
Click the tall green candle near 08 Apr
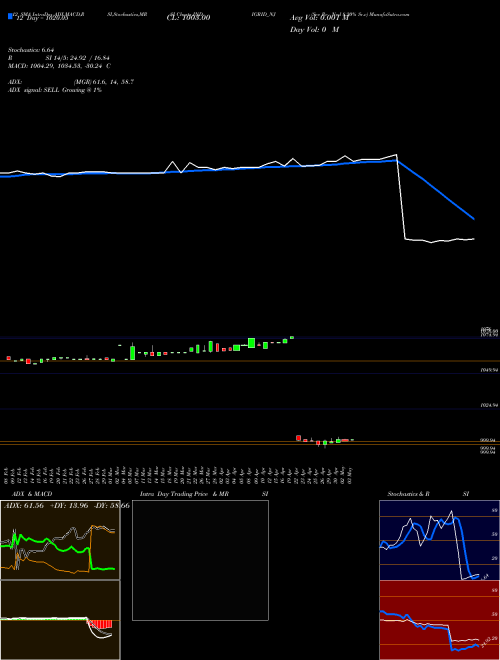[251, 343]
